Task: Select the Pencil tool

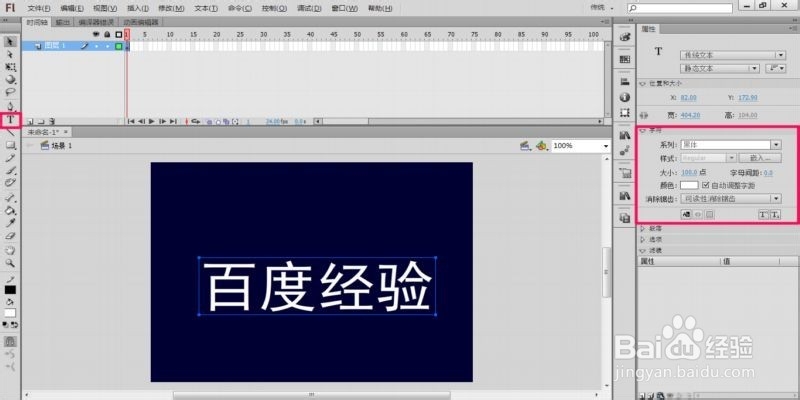Action: (10, 158)
